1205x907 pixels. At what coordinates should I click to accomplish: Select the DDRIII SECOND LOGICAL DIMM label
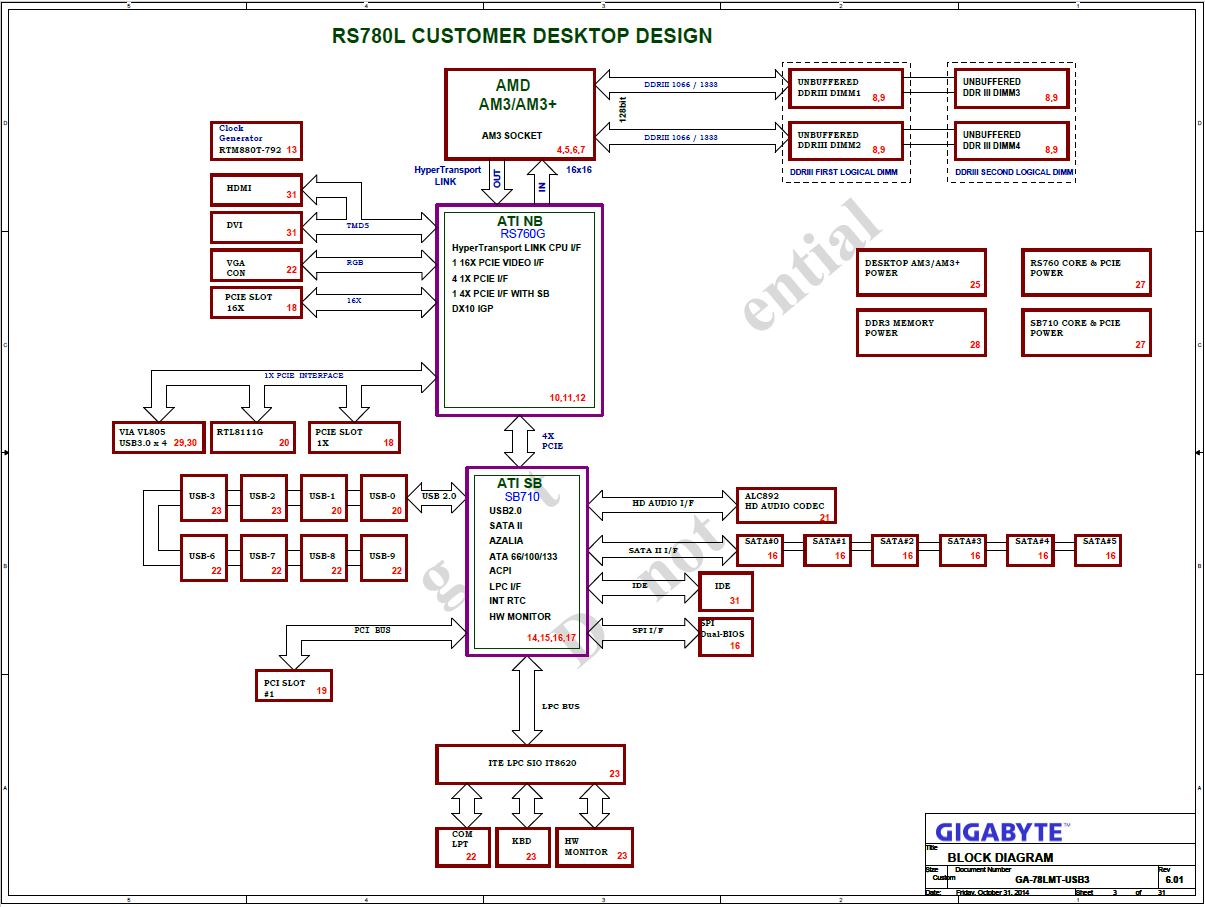1014,173
